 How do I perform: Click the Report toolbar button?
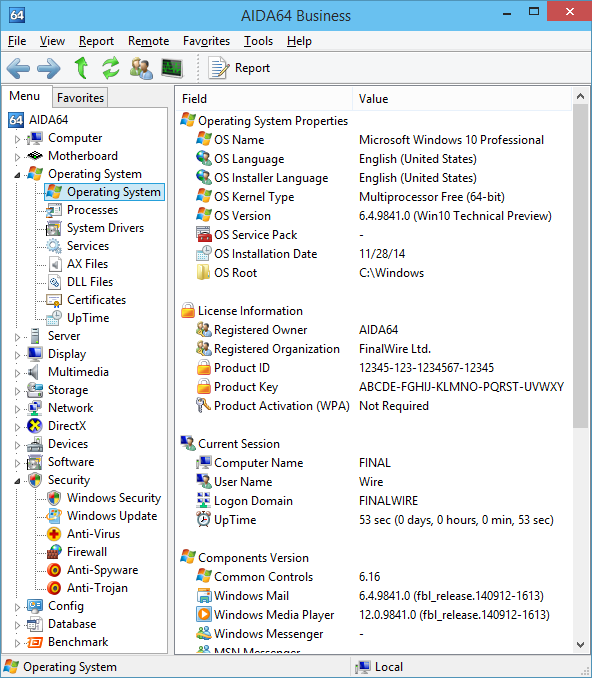click(240, 68)
